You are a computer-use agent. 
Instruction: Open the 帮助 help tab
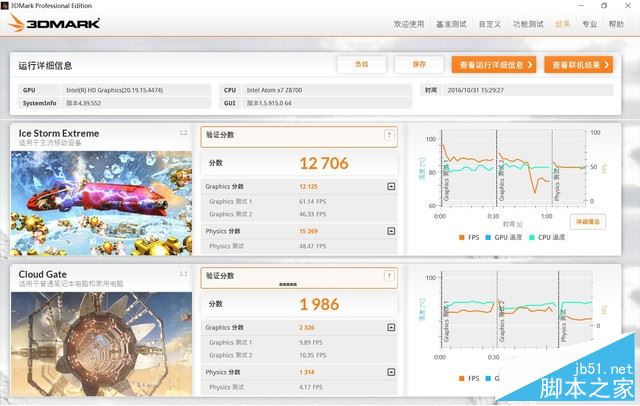[x=616, y=24]
